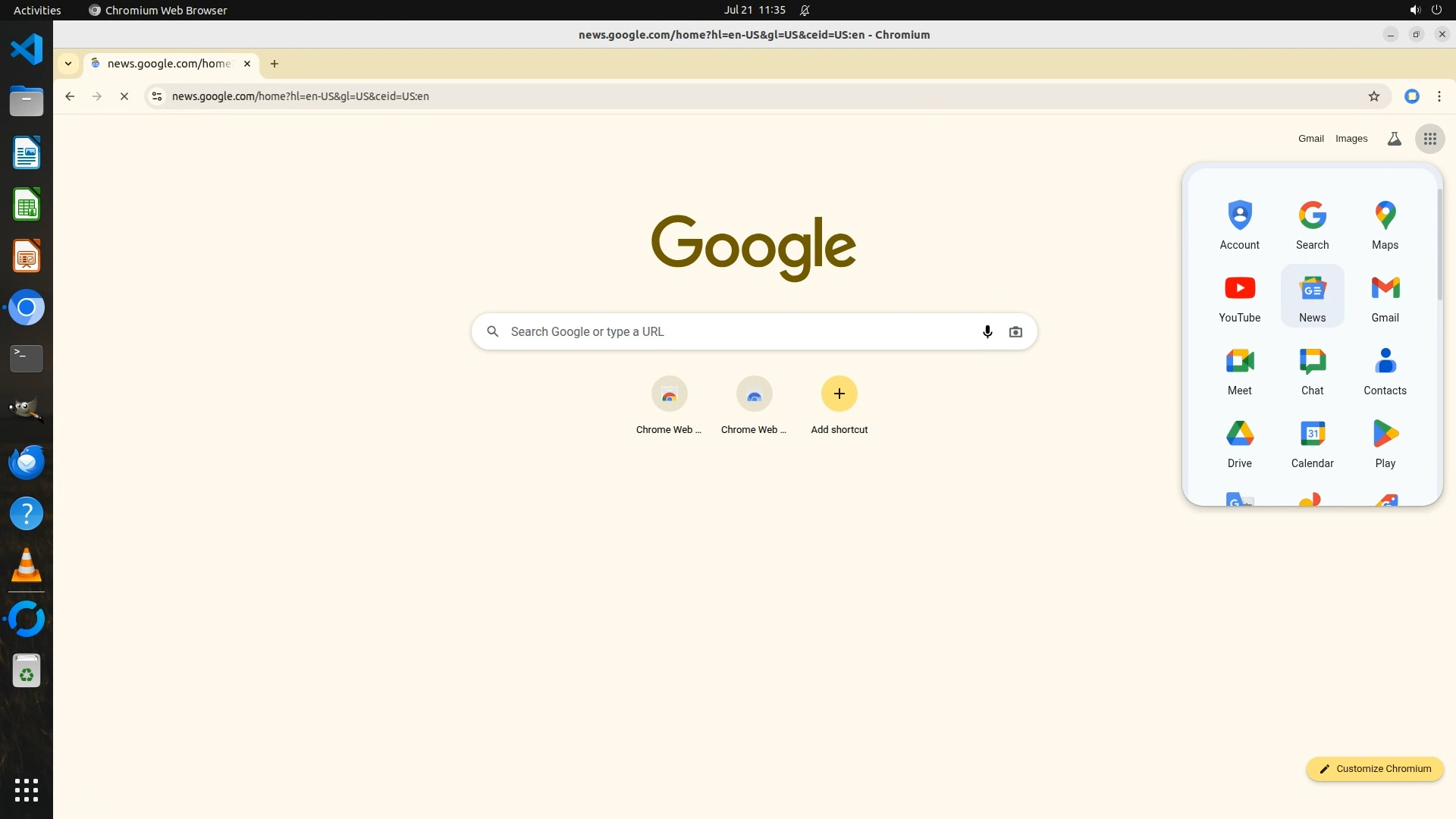Open YouTube from the apps panel
1456x819 pixels.
tap(1239, 297)
